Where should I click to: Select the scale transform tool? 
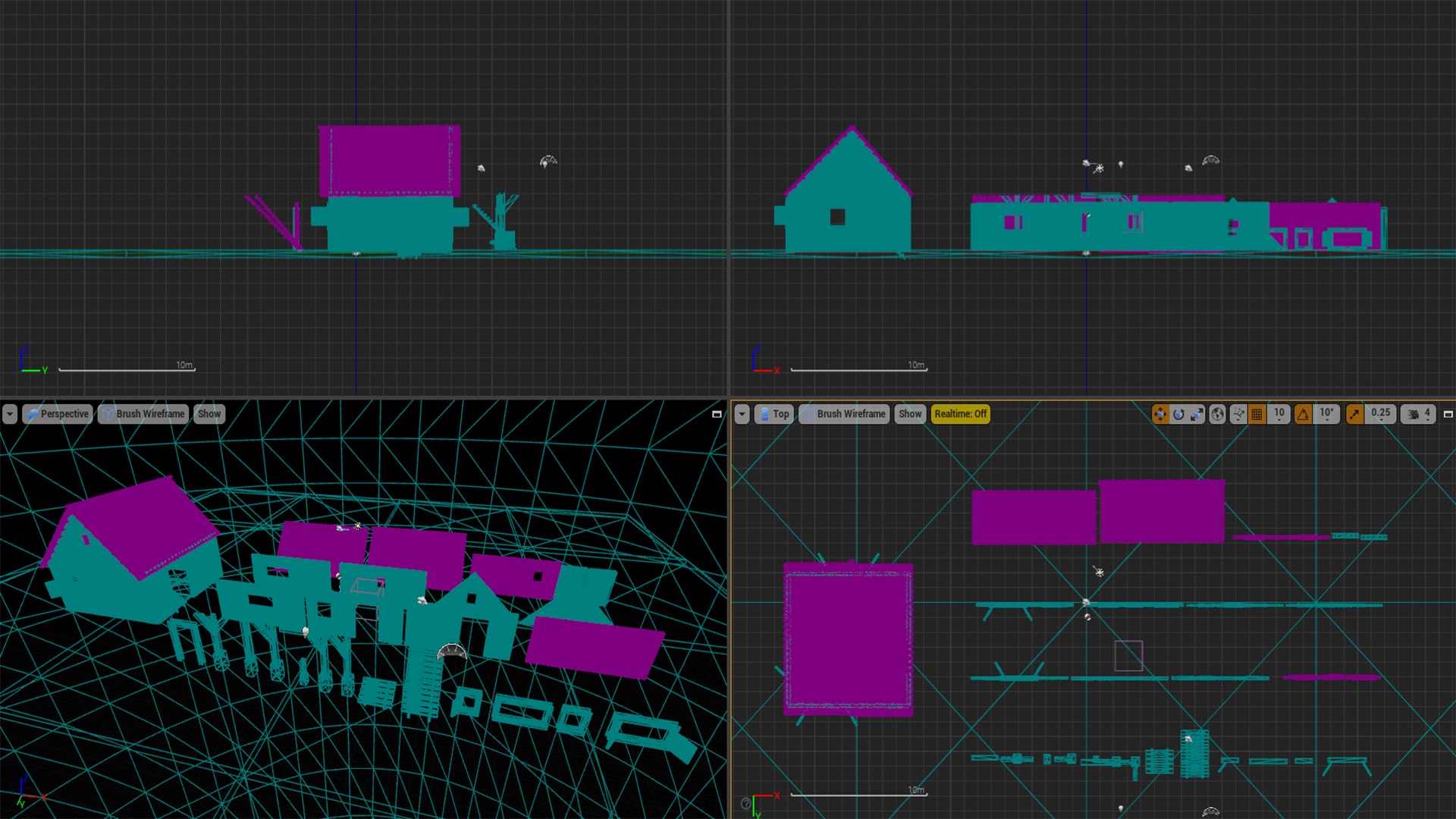pos(1197,414)
